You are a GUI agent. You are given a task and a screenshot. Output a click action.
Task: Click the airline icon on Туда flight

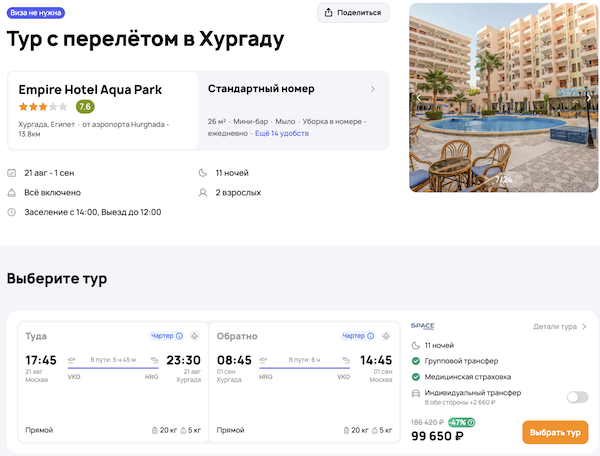point(194,336)
